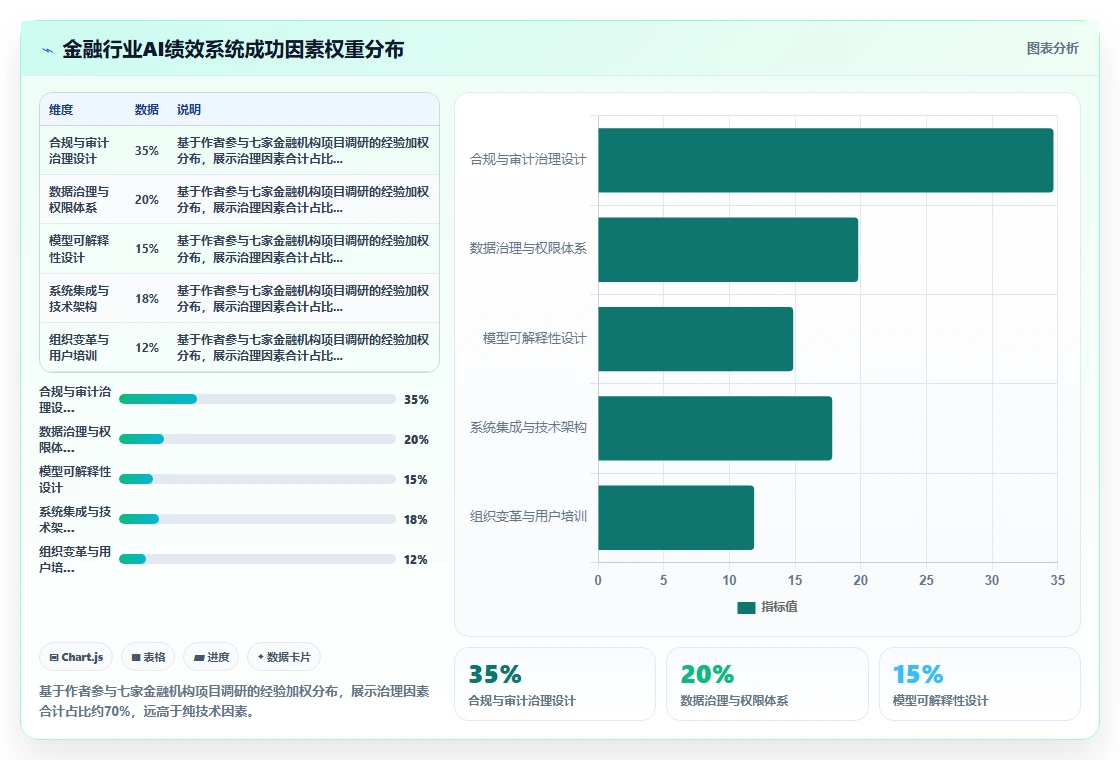Click the 数据 column header
Image resolution: width=1120 pixels, height=760 pixels.
pyautogui.click(x=146, y=109)
